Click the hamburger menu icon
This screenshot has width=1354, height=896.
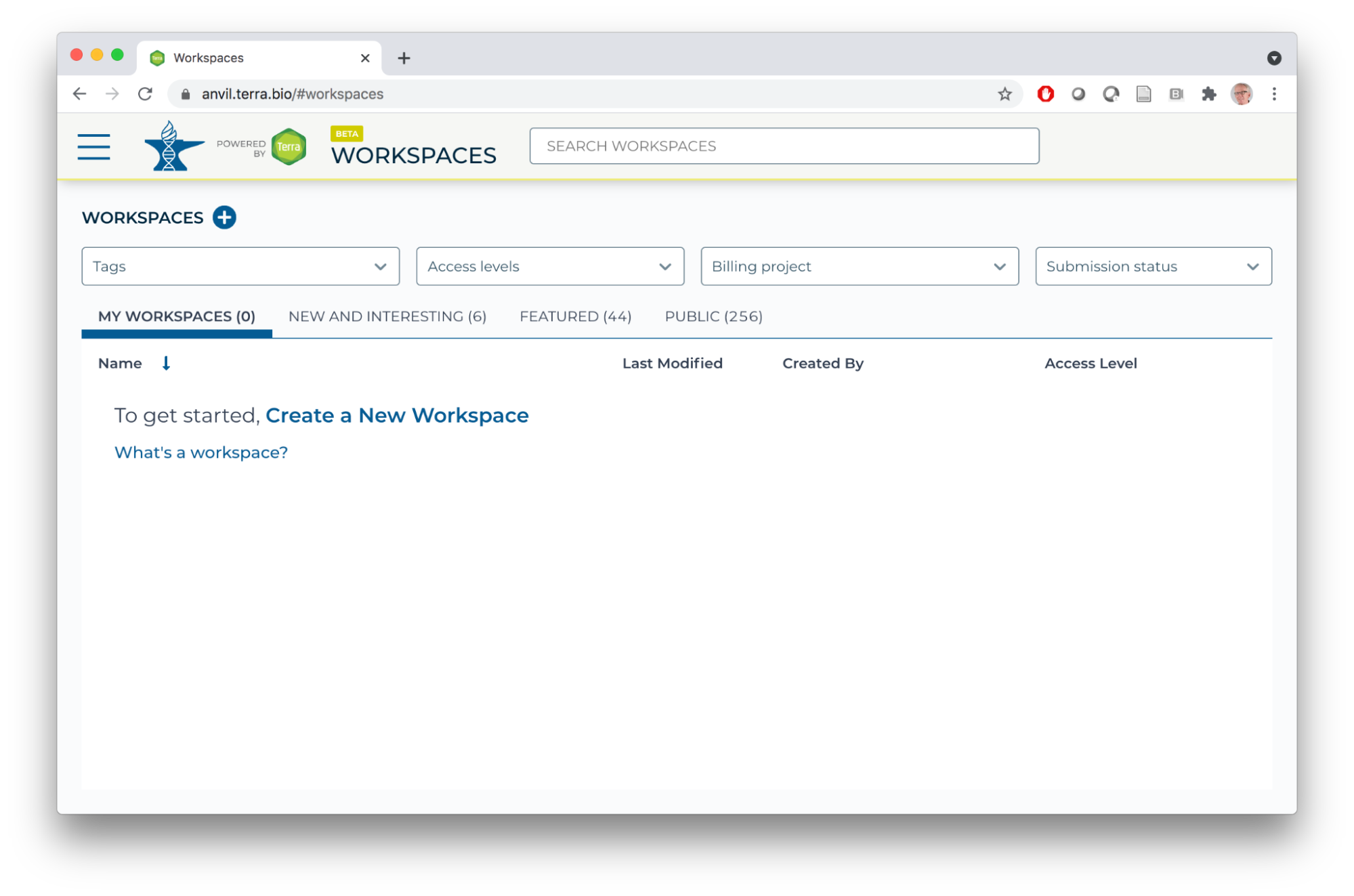[x=93, y=147]
